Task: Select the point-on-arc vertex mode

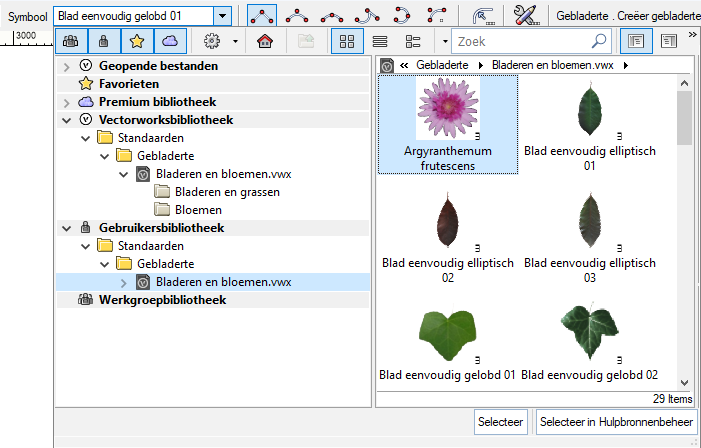Action: tap(402, 16)
